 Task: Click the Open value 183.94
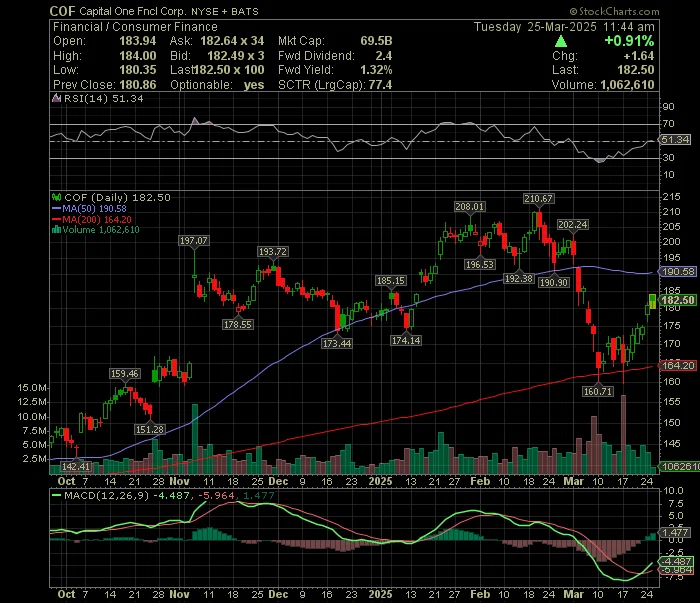(138, 41)
